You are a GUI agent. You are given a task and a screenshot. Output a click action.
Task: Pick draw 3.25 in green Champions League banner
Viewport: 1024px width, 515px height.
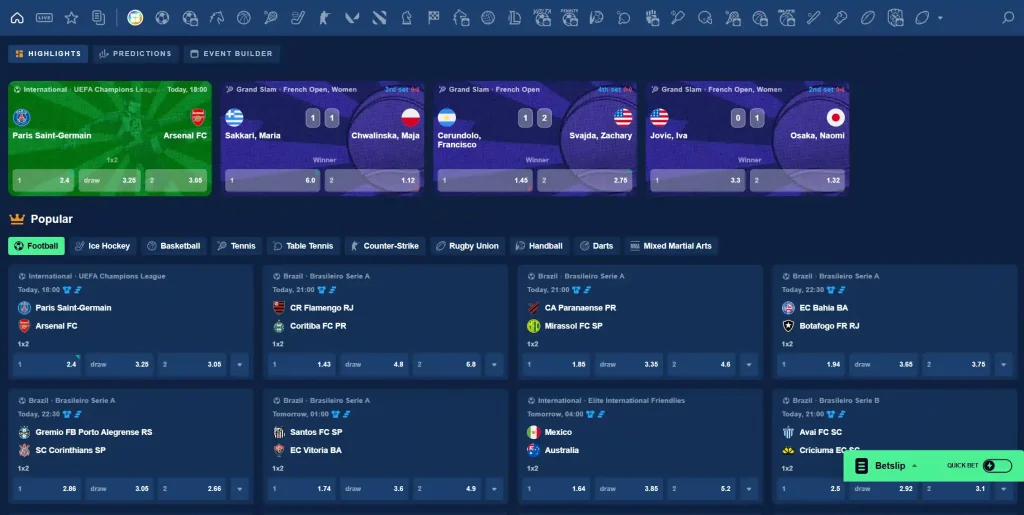click(110, 180)
